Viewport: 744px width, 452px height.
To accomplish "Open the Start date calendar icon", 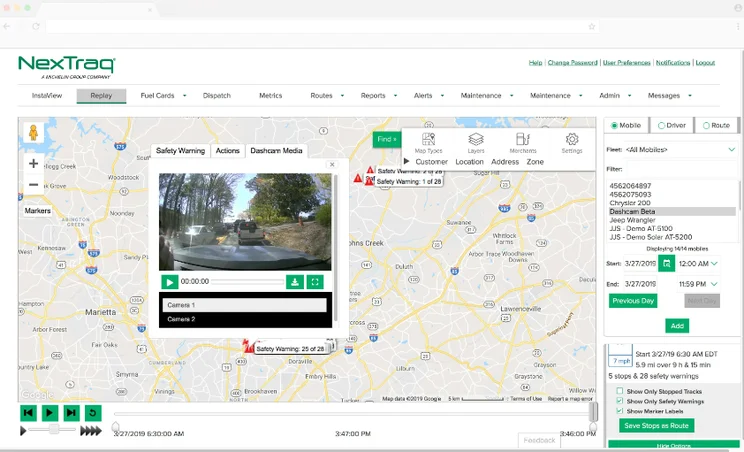I will (667, 263).
